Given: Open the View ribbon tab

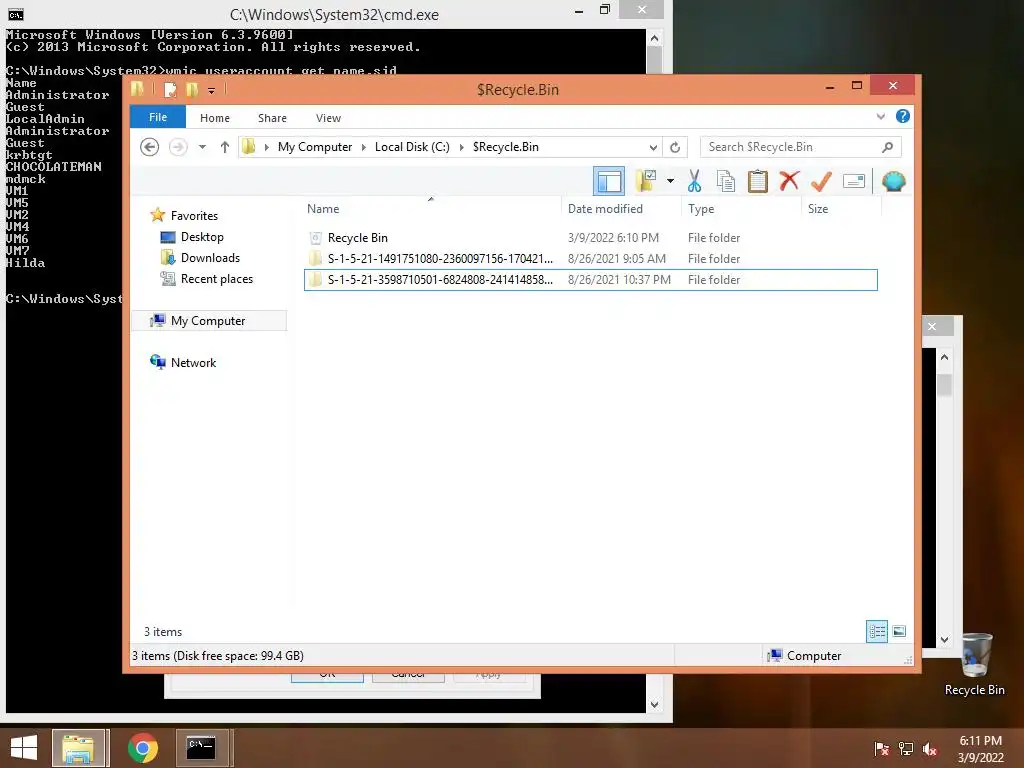Looking at the screenshot, I should point(328,118).
